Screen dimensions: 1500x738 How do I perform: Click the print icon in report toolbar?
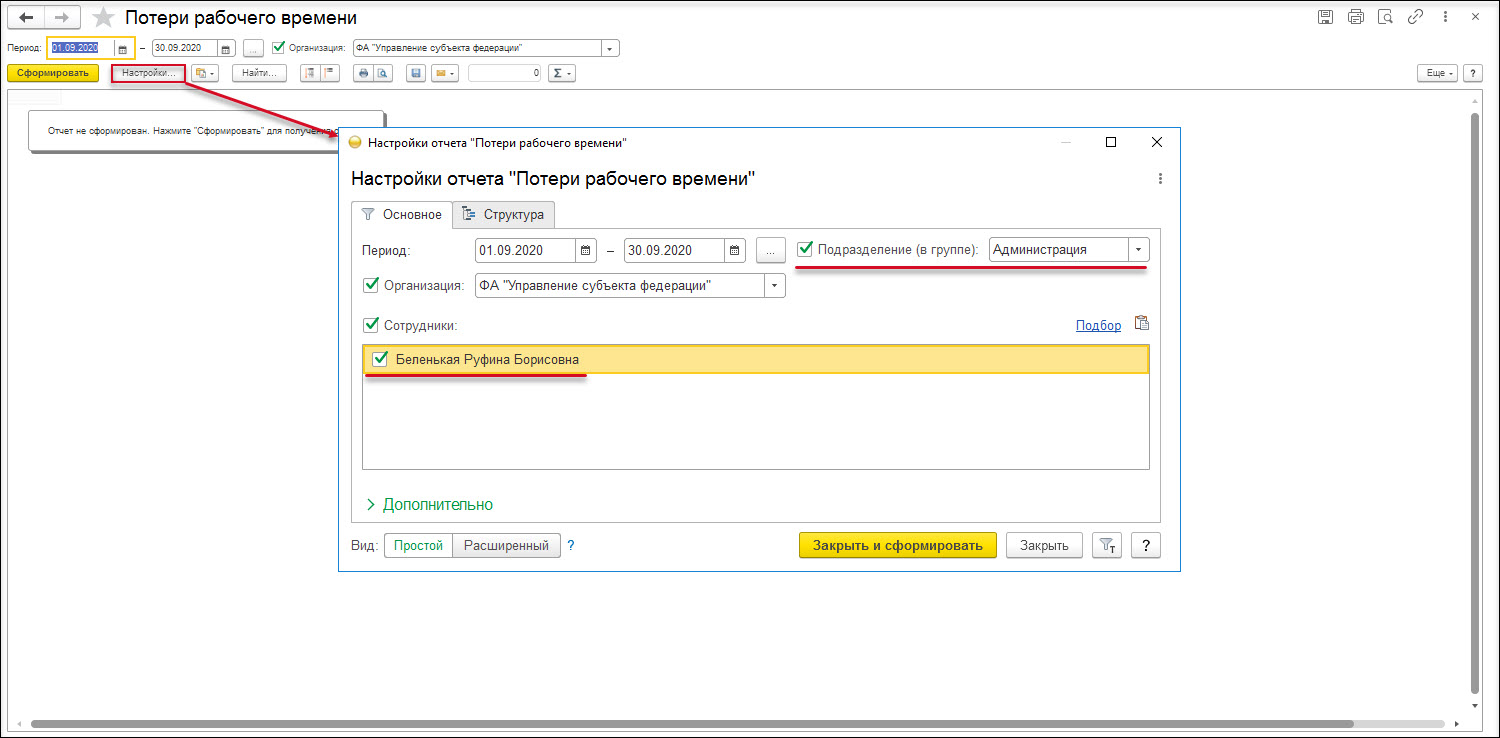click(x=364, y=73)
